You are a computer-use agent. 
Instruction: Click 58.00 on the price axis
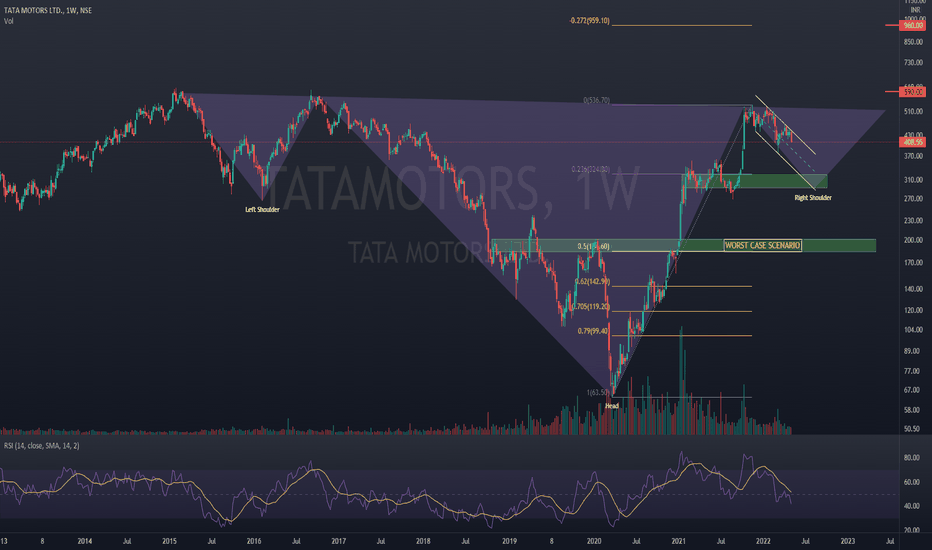point(914,410)
